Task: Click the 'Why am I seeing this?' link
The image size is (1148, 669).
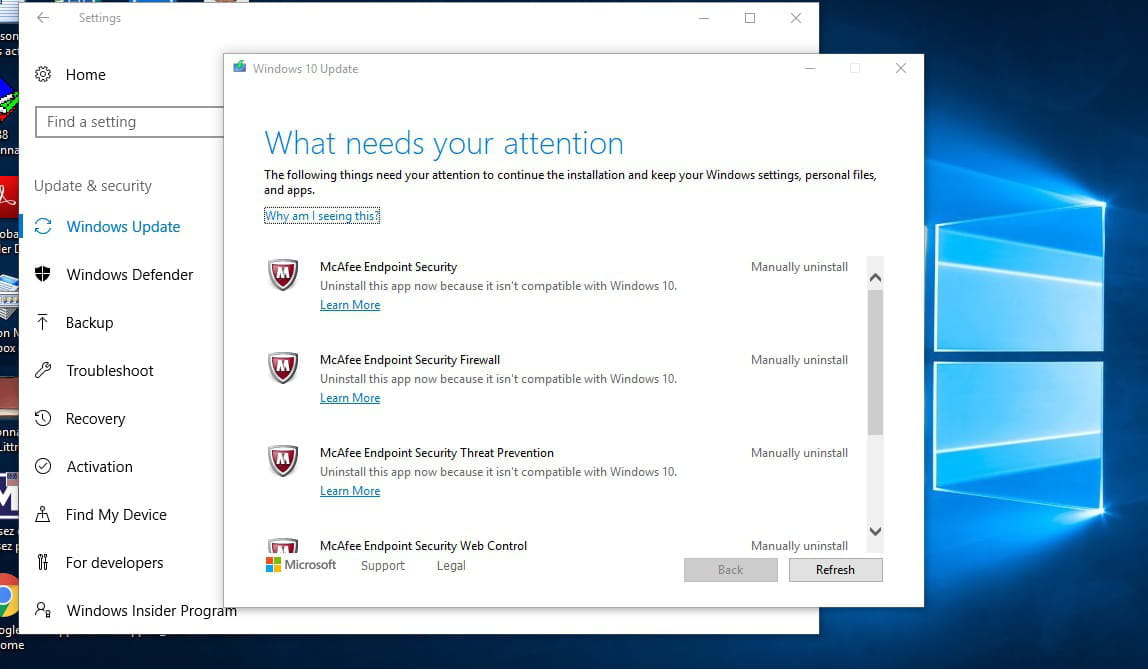Action: (x=322, y=216)
